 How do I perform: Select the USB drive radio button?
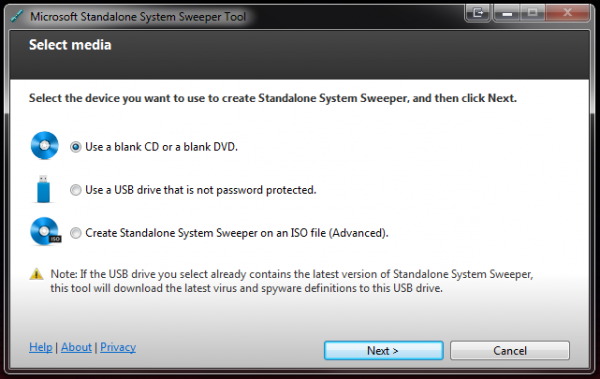76,190
